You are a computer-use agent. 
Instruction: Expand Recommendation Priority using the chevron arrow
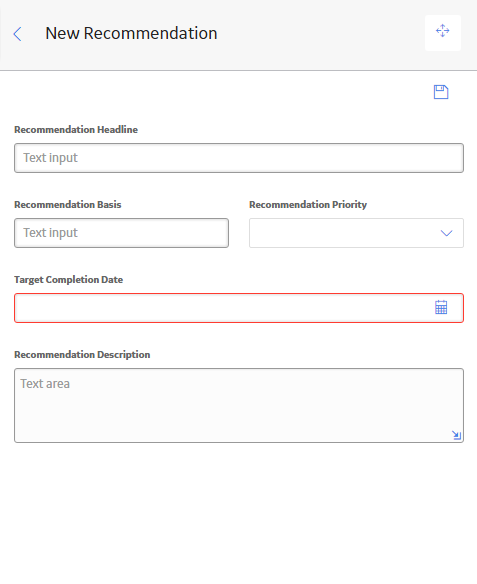click(446, 233)
